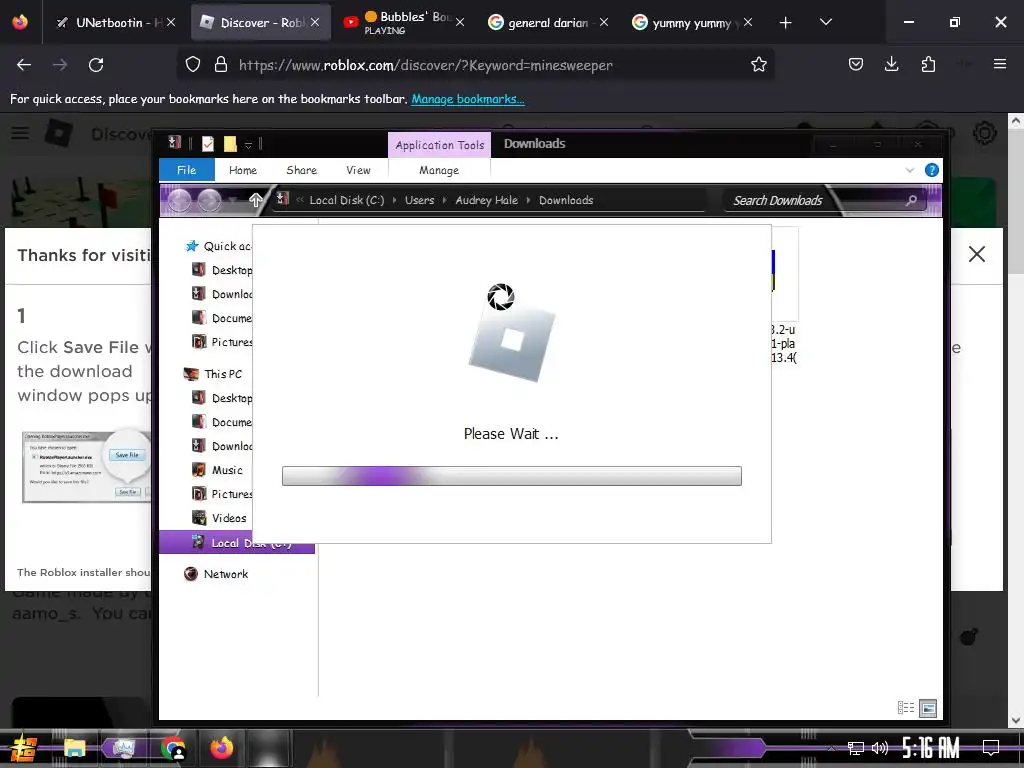Click New folder icon in Explorer title bar

click(230, 144)
